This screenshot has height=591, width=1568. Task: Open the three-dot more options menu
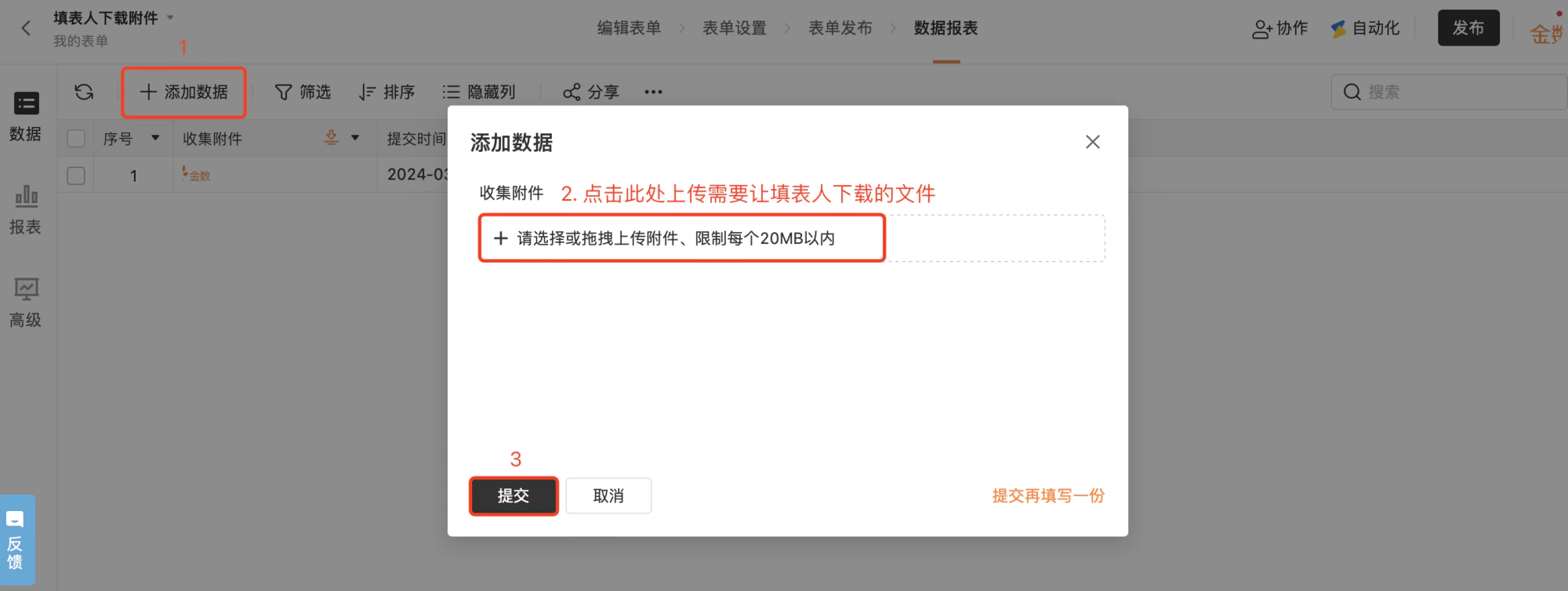click(653, 92)
